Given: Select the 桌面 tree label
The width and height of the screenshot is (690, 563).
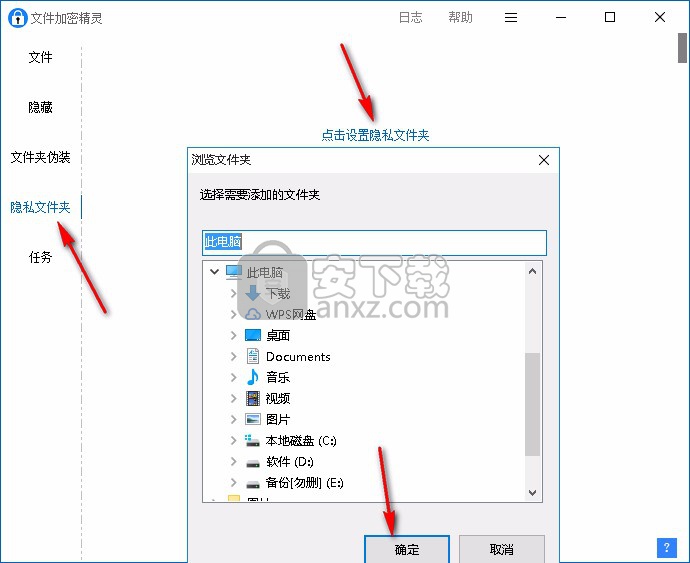Looking at the screenshot, I should click(x=278, y=335).
